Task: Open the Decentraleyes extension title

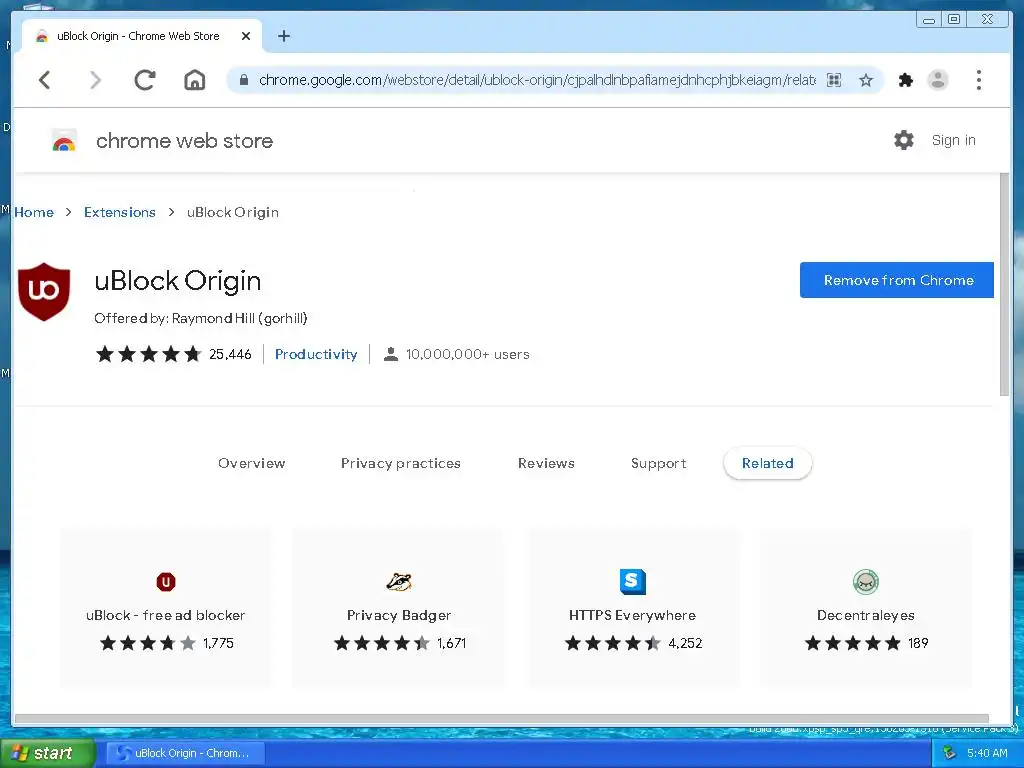Action: pos(866,615)
